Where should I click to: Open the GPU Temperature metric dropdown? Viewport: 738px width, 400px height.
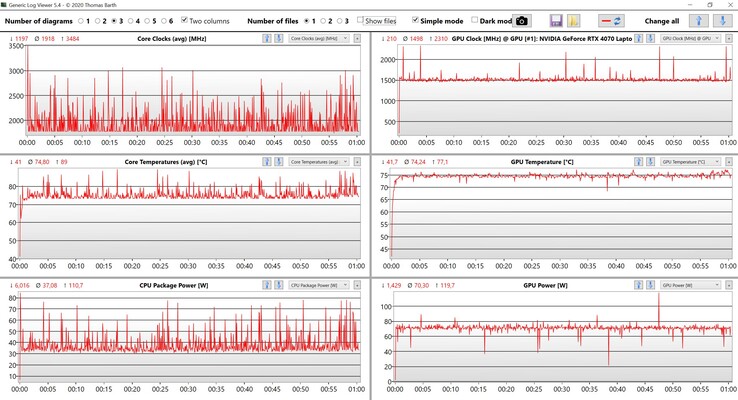689,161
